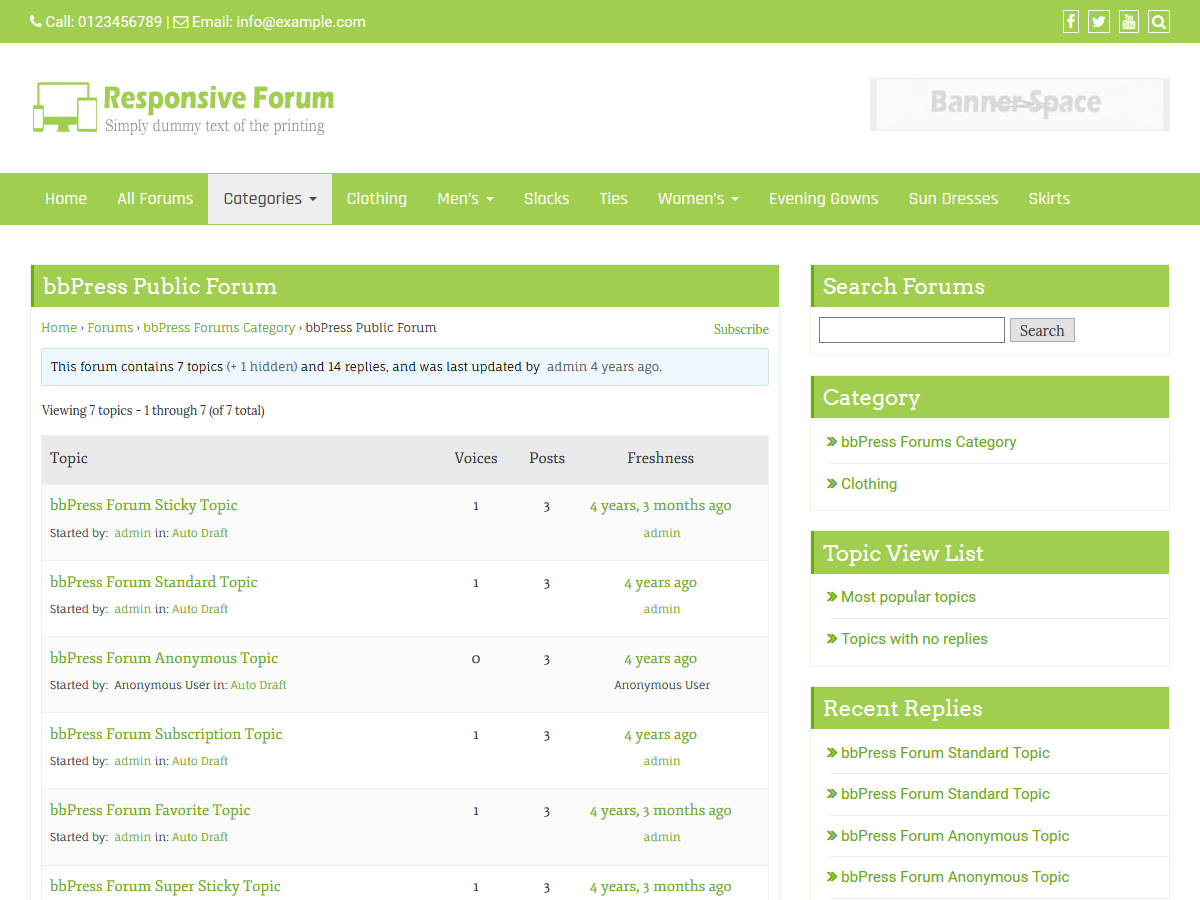This screenshot has width=1200, height=900.
Task: Open first Standard Topic recent reply
Action: pos(945,753)
